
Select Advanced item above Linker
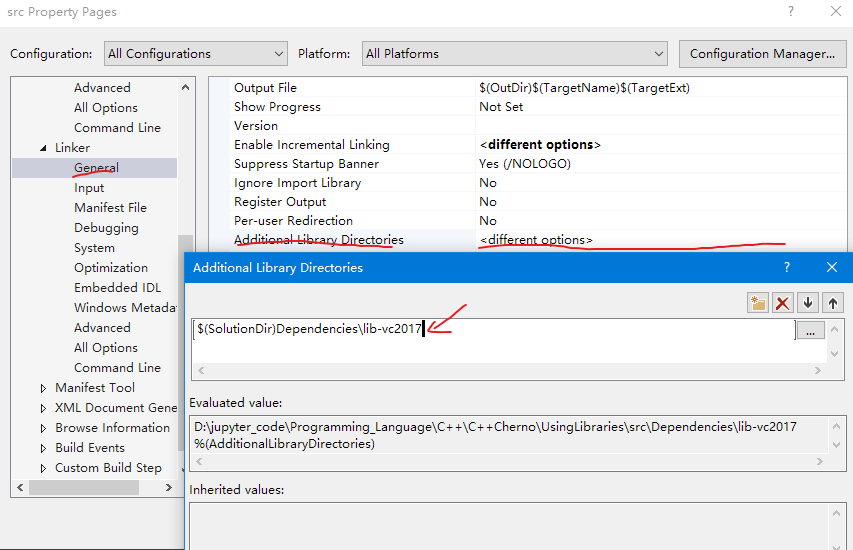point(102,88)
